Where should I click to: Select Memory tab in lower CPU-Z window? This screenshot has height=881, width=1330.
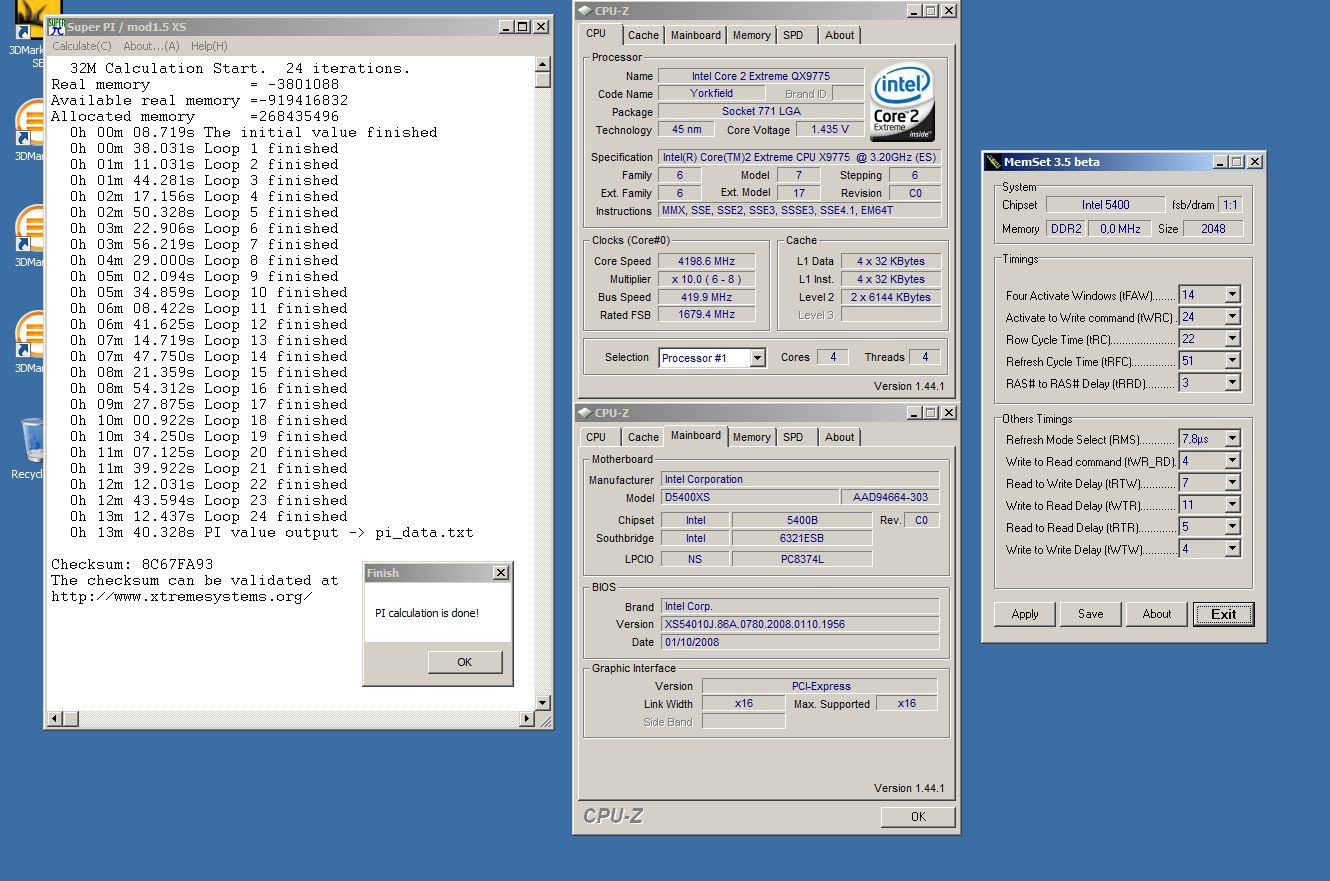(752, 437)
